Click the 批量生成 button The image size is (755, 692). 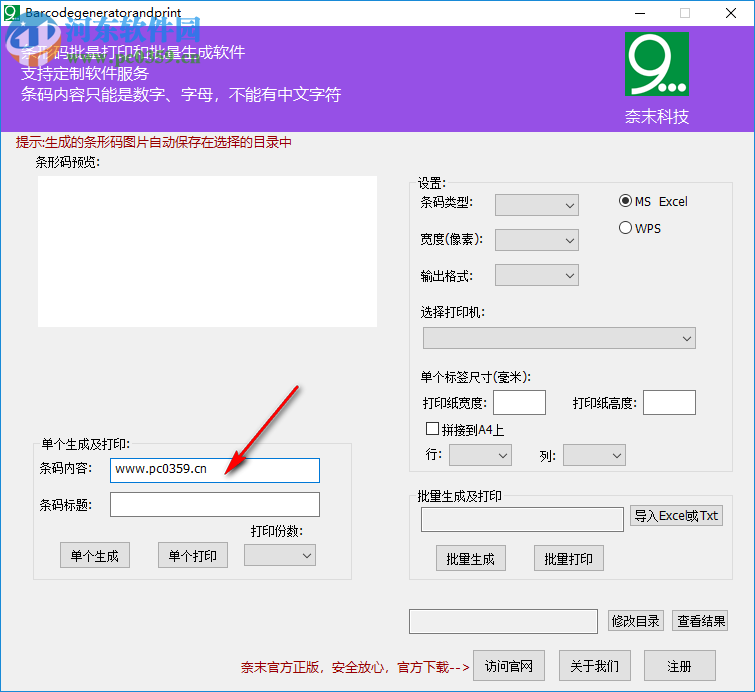click(470, 559)
